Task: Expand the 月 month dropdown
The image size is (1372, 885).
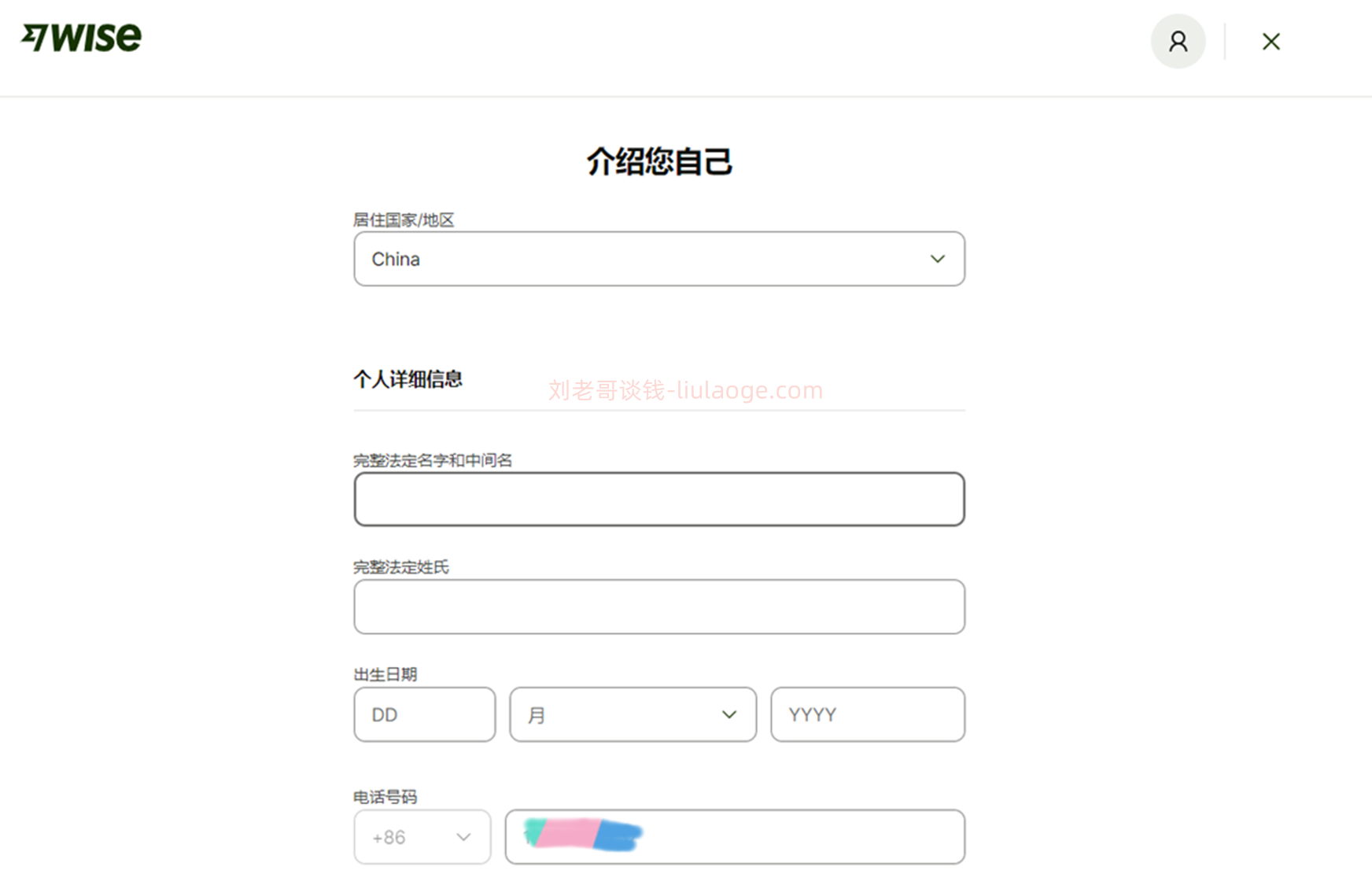Action: point(633,714)
